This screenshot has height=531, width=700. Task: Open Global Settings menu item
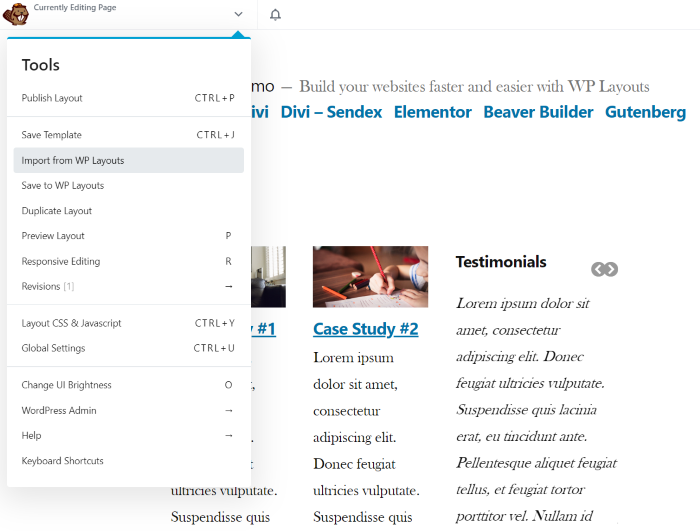tap(129, 348)
